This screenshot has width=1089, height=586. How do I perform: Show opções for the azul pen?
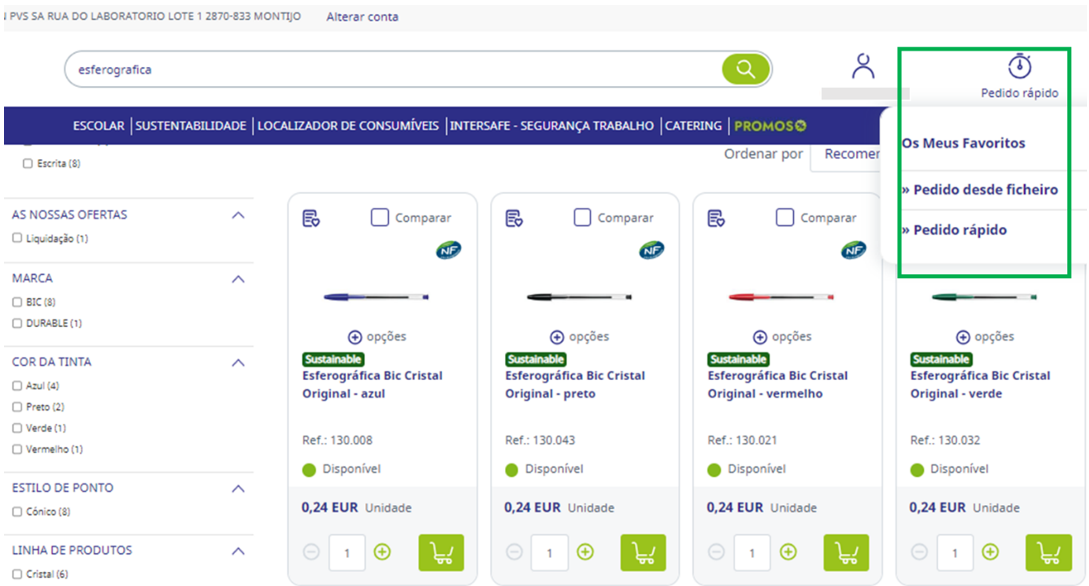click(377, 337)
